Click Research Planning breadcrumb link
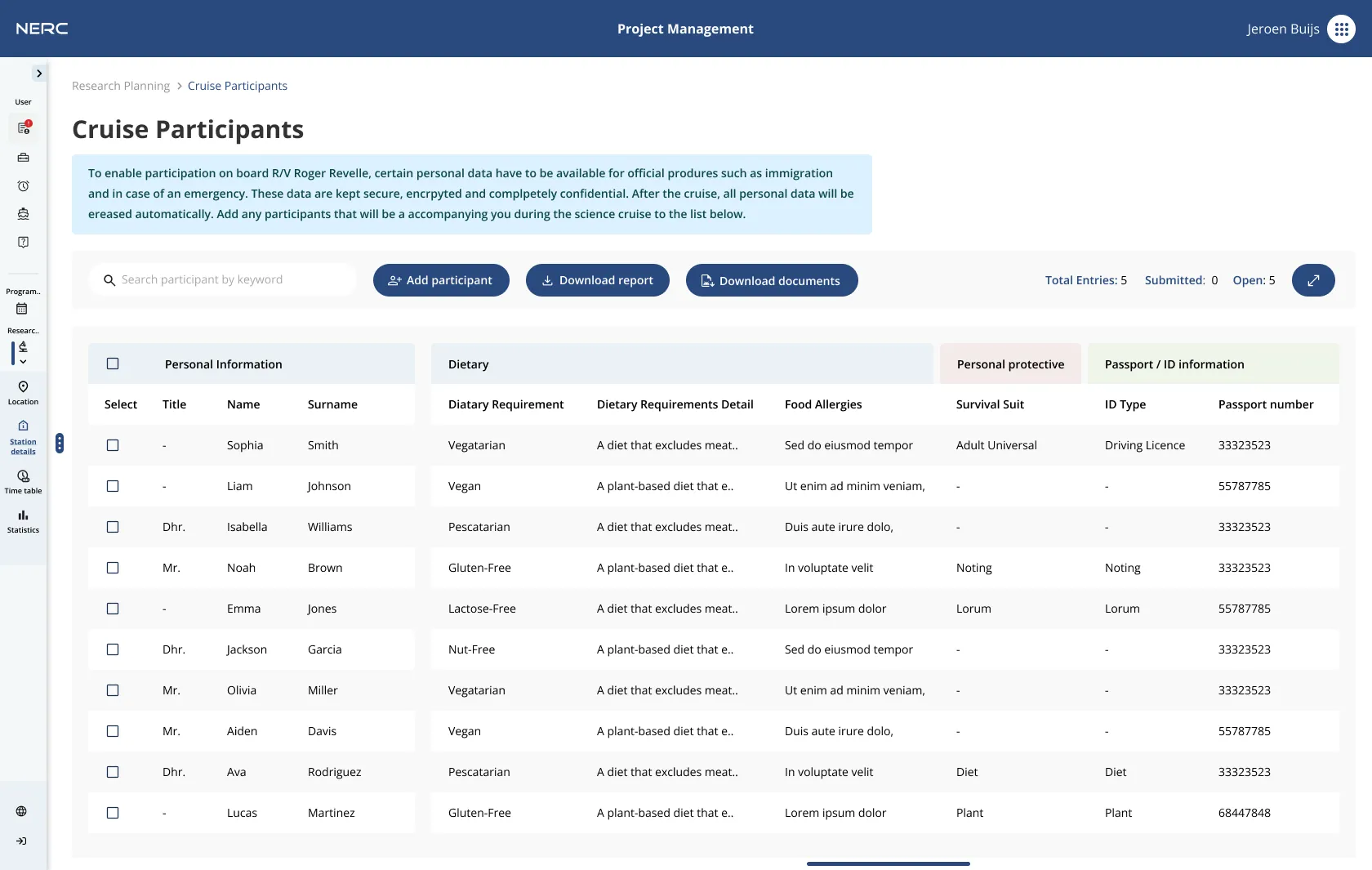The image size is (1372, 870). click(x=121, y=86)
